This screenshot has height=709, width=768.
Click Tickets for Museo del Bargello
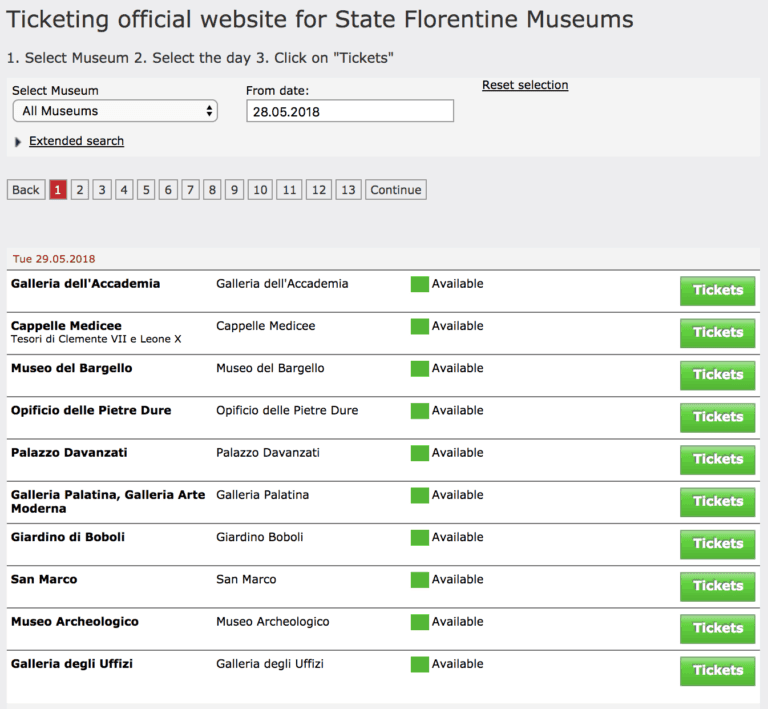point(717,375)
